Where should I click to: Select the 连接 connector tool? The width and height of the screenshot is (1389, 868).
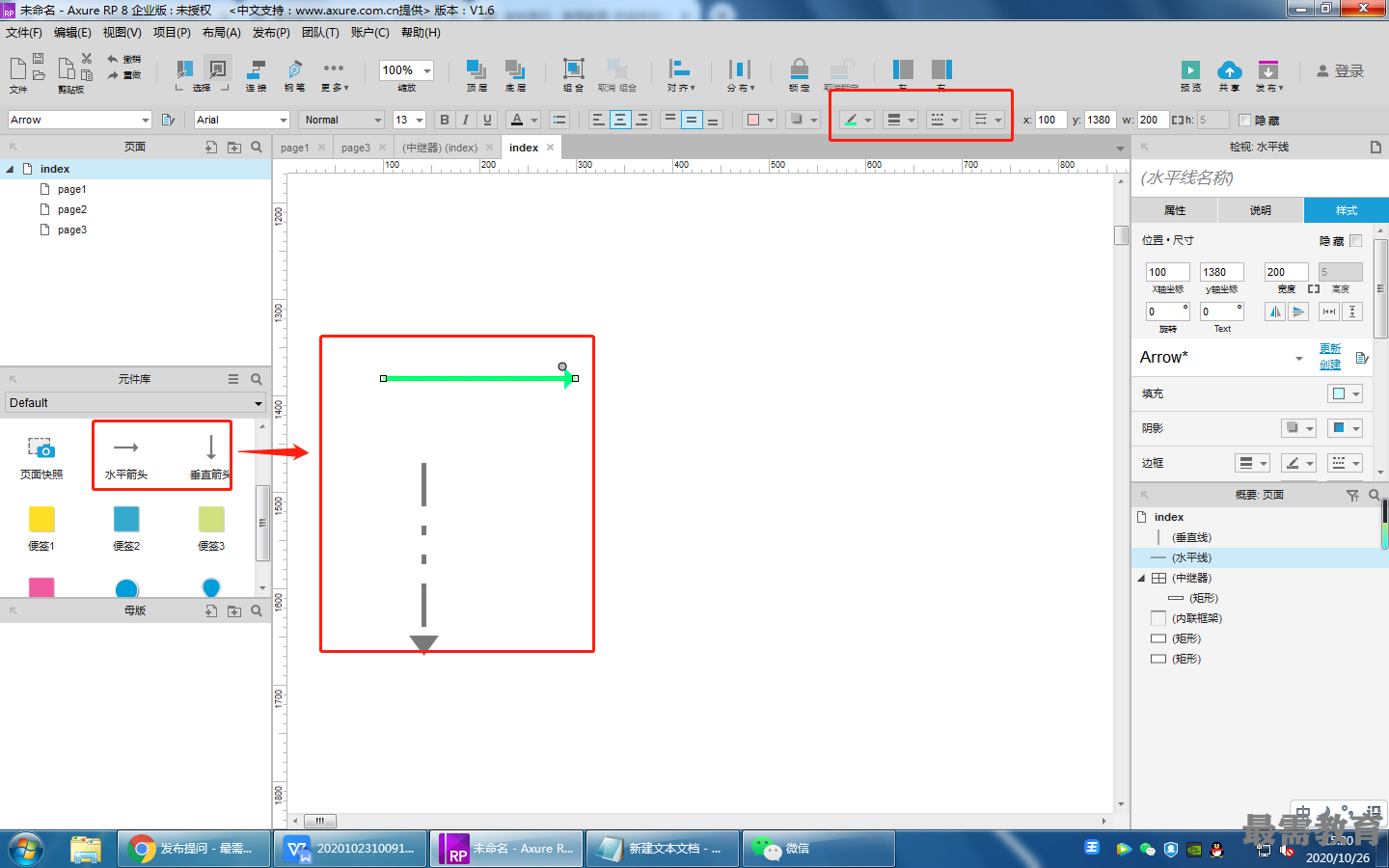coord(257,75)
